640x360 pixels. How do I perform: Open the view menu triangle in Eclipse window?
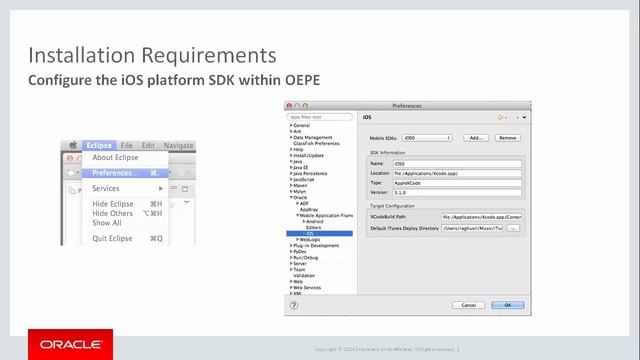coord(186,202)
